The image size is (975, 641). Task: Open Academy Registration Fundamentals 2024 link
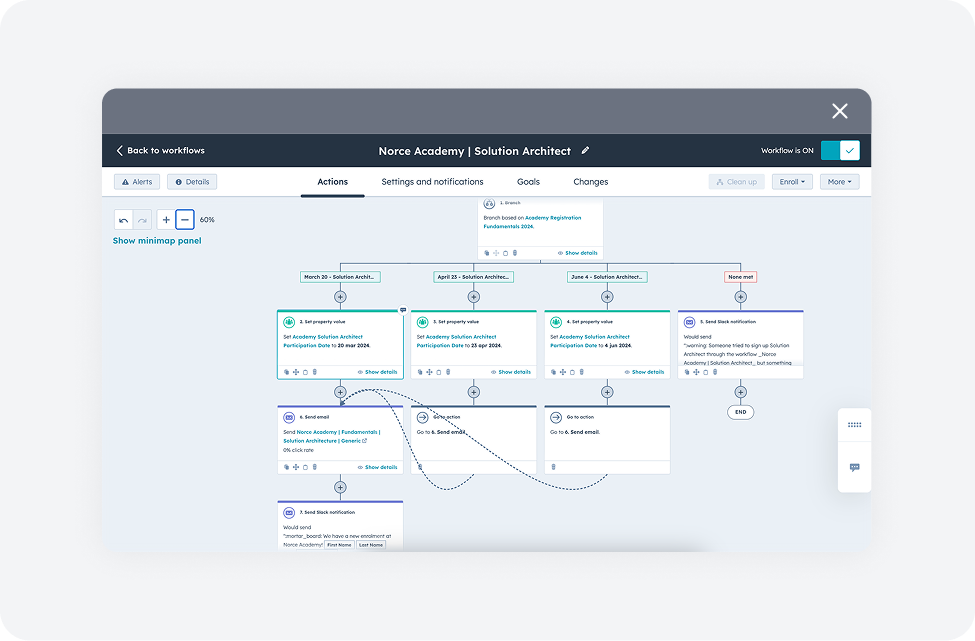point(532,223)
